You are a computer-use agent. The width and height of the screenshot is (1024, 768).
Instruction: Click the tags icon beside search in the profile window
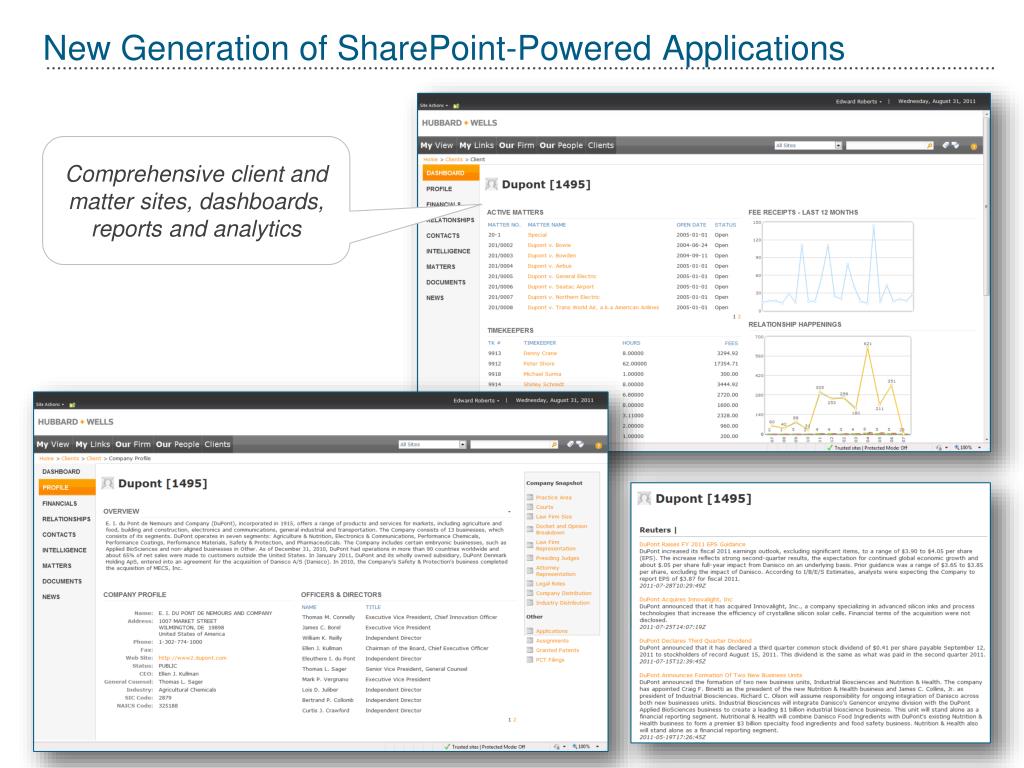[x=575, y=444]
